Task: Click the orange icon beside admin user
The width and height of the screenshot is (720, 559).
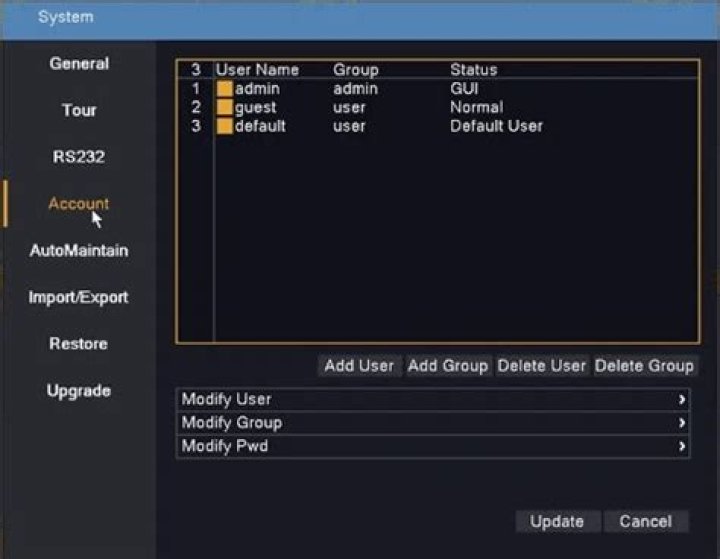Action: point(225,89)
